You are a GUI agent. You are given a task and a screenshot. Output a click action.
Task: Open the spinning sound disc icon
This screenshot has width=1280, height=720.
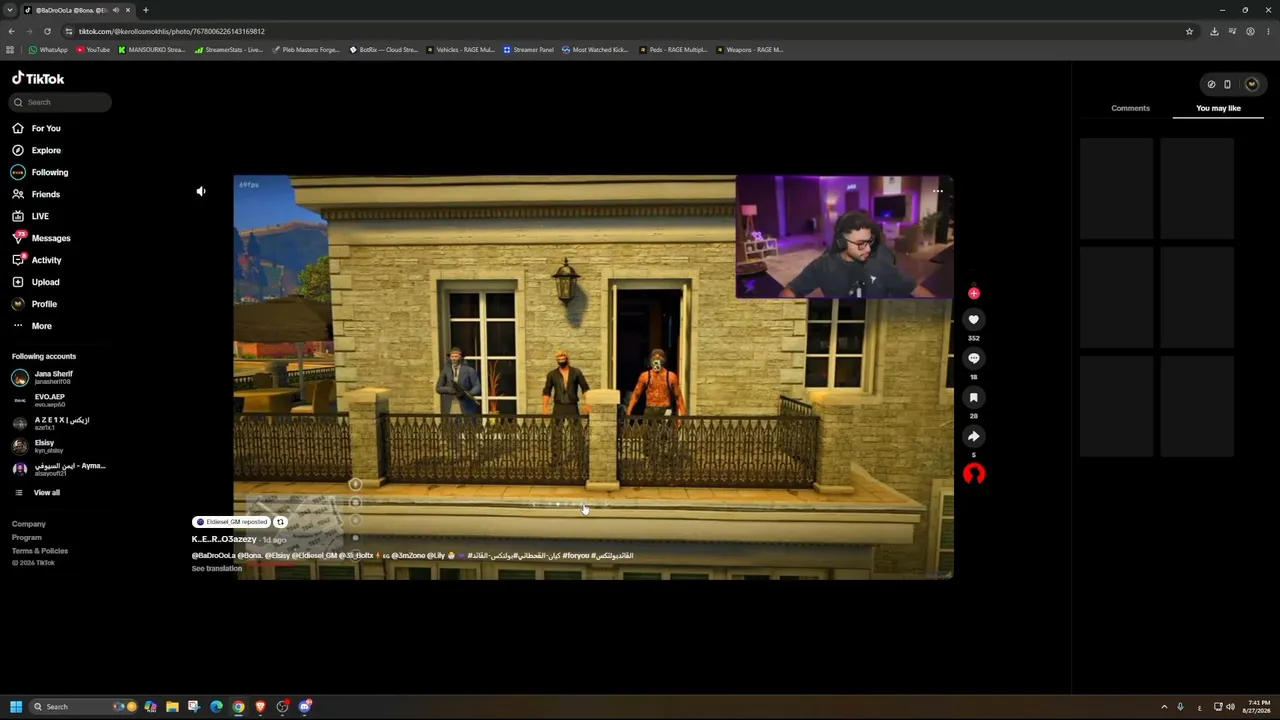coord(974,474)
